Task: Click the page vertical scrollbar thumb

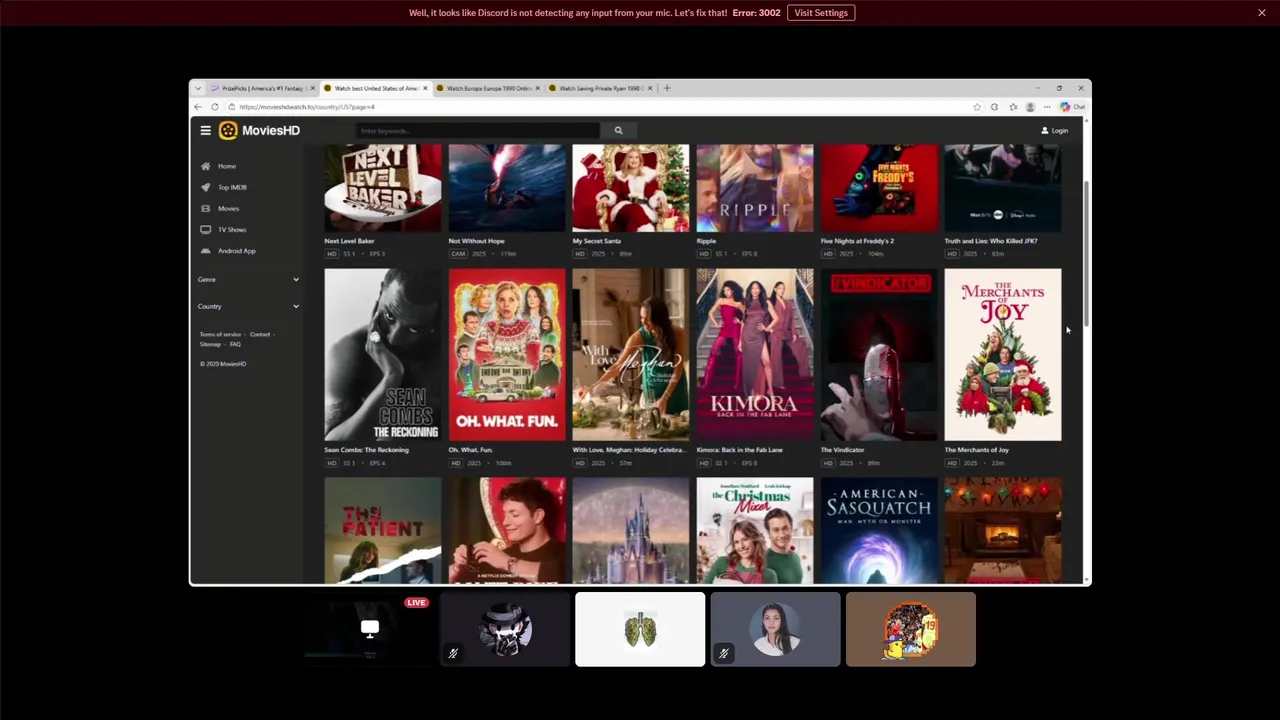Action: coord(1085,253)
